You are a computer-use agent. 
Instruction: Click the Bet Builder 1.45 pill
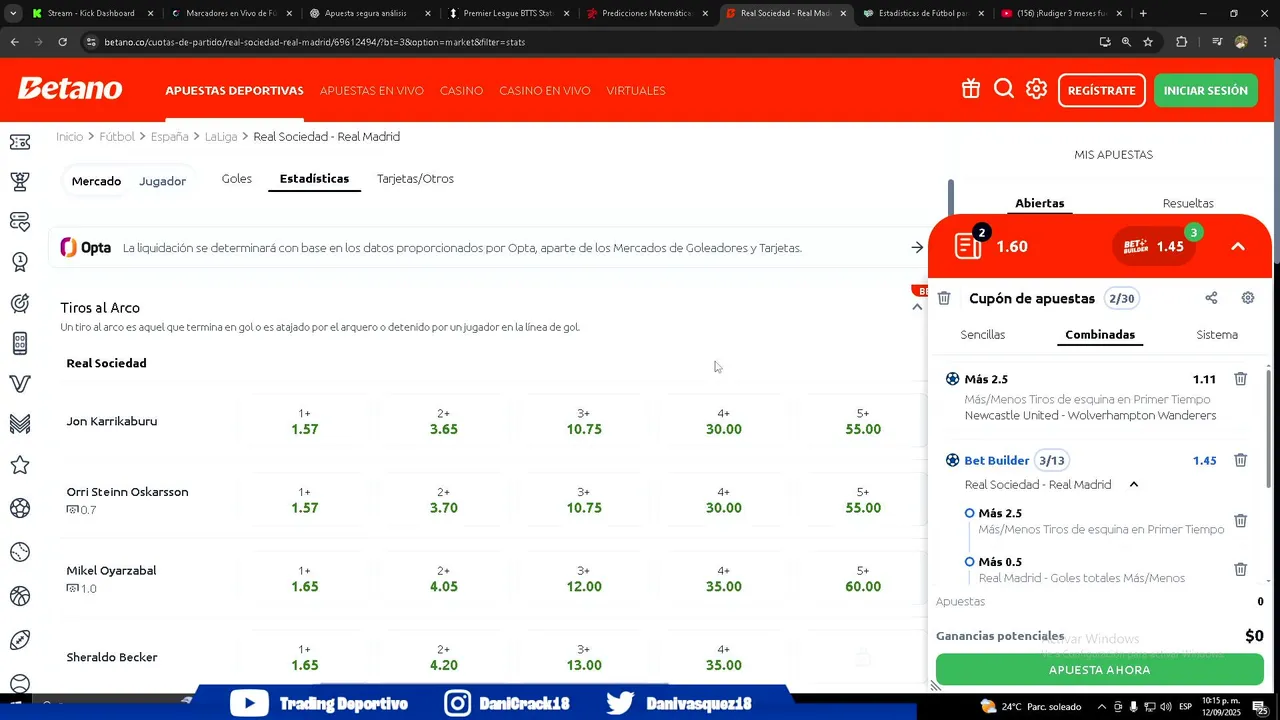(x=1154, y=246)
